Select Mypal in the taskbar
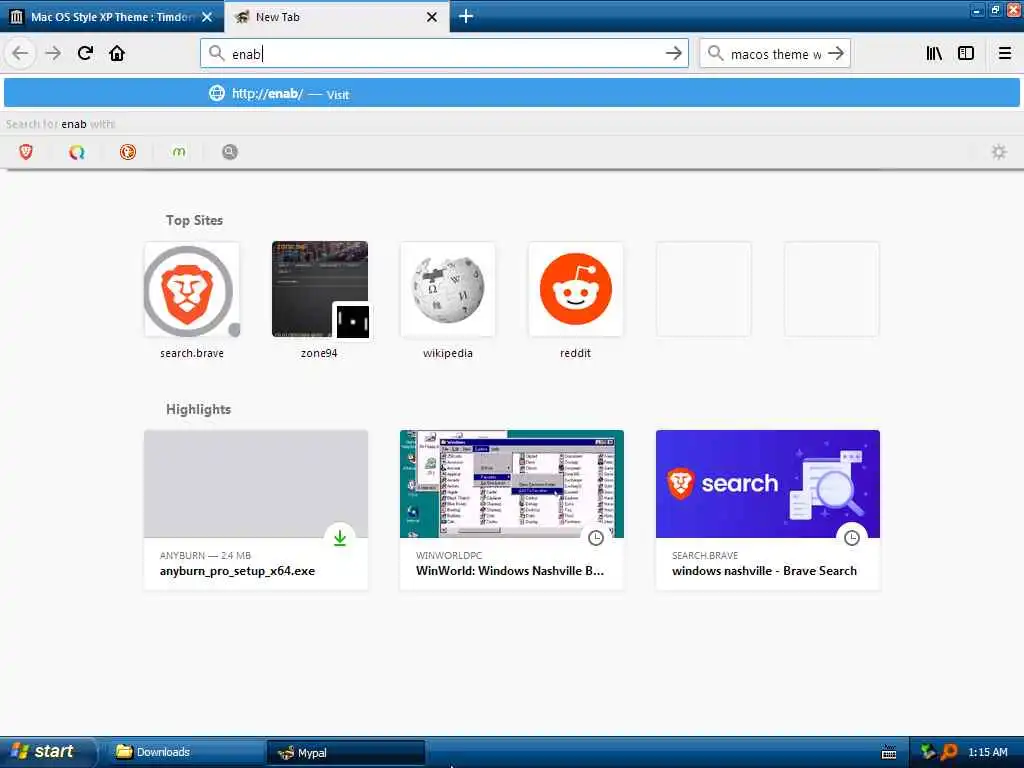Screen dimensions: 1024x768 coord(346,752)
